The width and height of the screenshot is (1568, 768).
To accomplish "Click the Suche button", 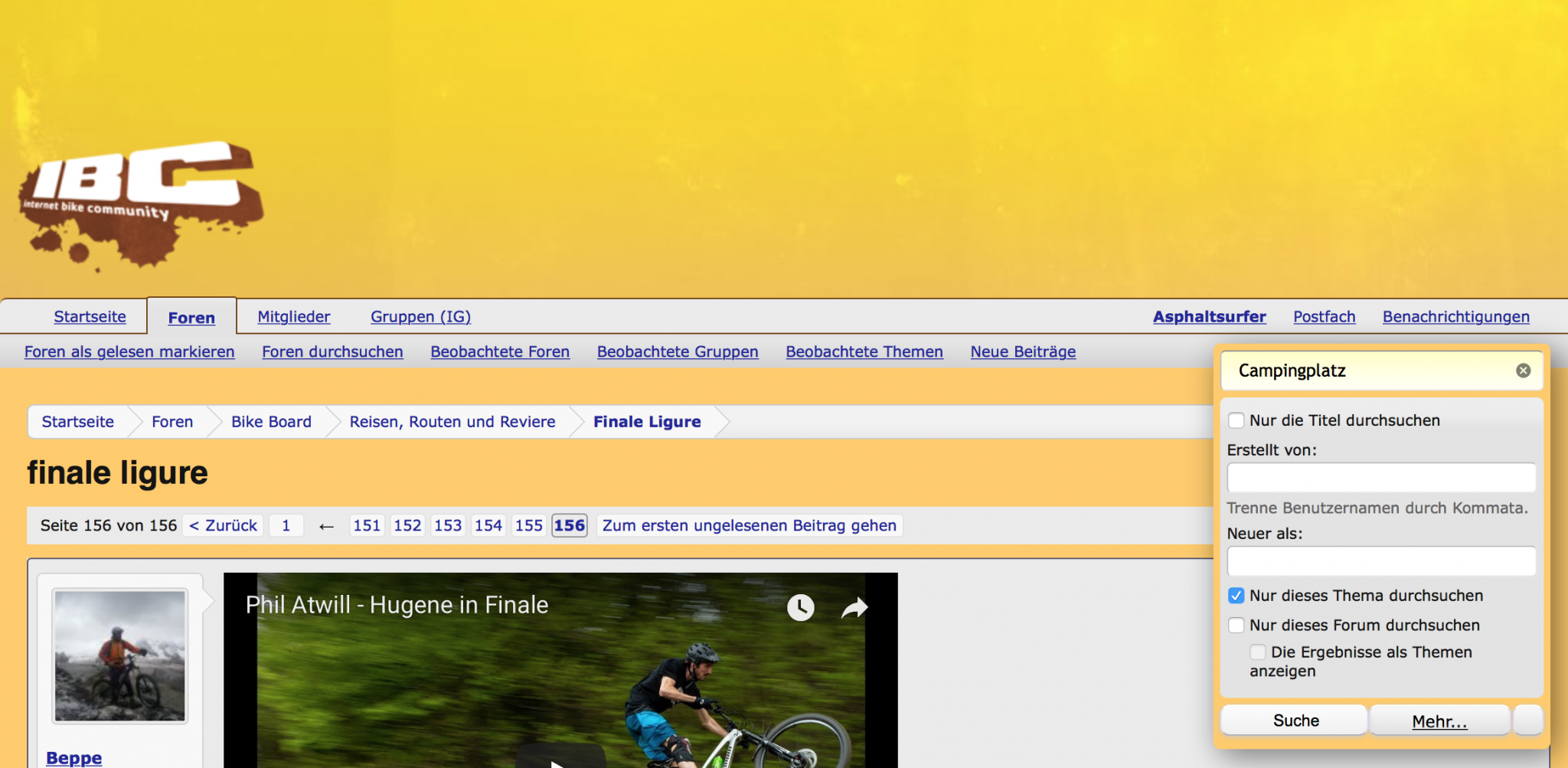I will 1295,721.
